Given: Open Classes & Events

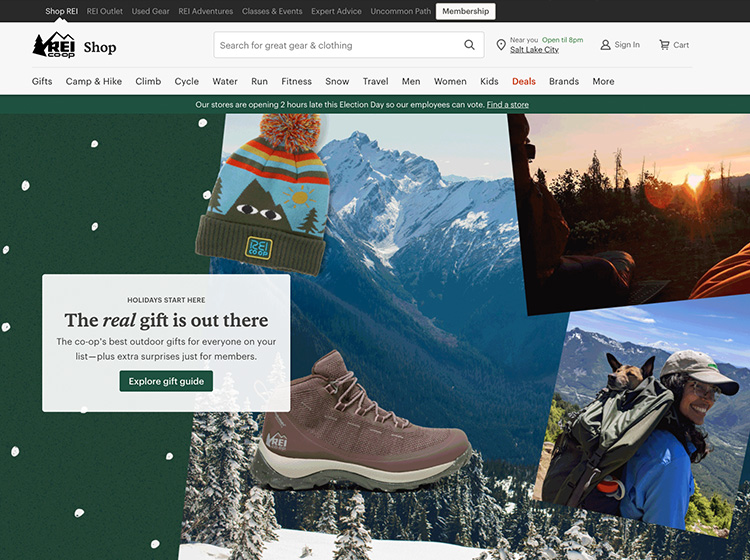Looking at the screenshot, I should pos(272,11).
